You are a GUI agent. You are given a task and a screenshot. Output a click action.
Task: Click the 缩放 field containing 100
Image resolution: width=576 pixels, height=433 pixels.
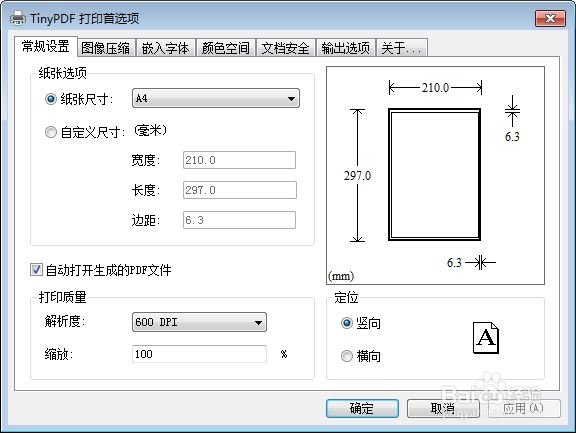(199, 354)
